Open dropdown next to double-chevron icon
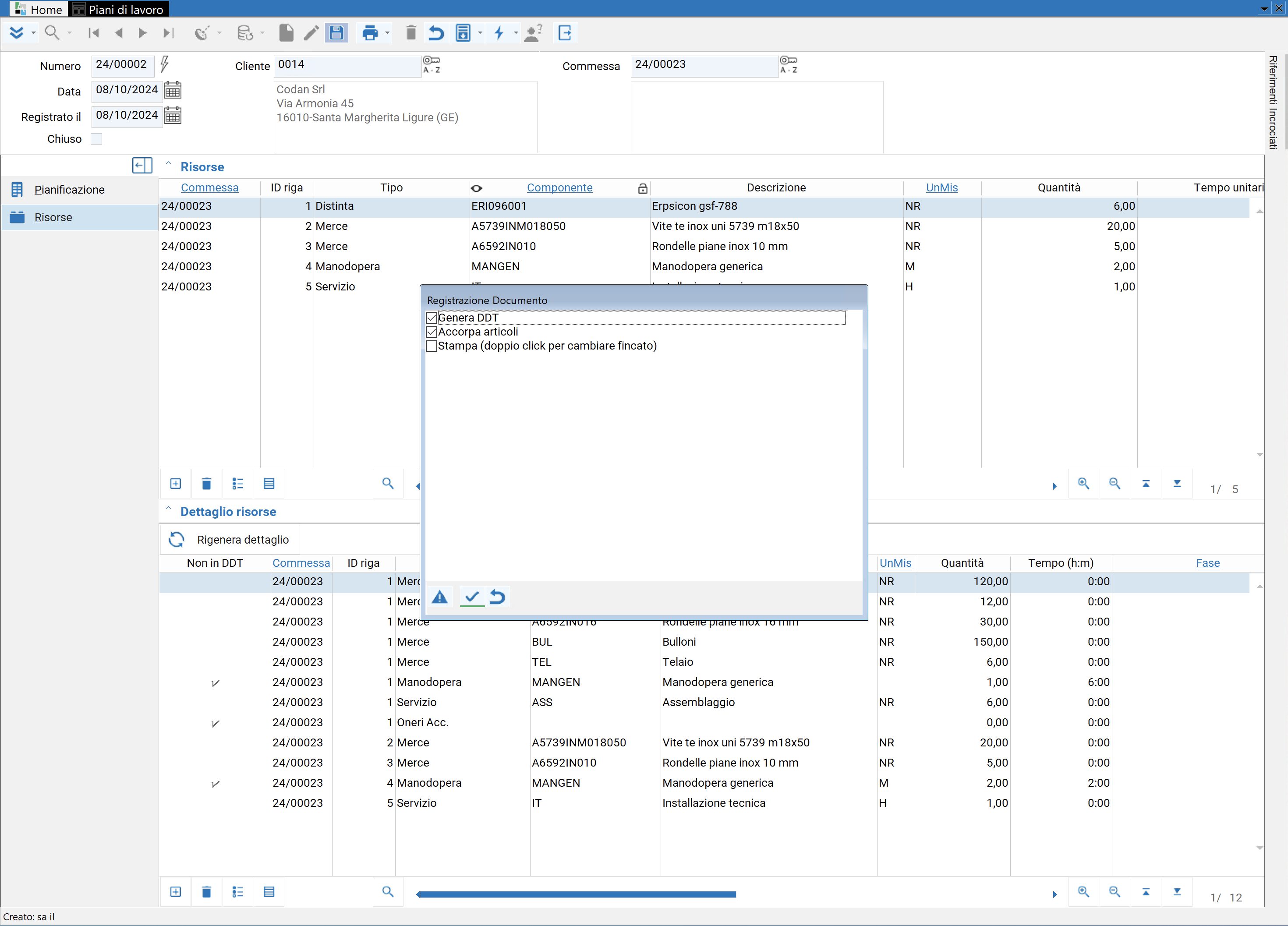 tap(33, 33)
